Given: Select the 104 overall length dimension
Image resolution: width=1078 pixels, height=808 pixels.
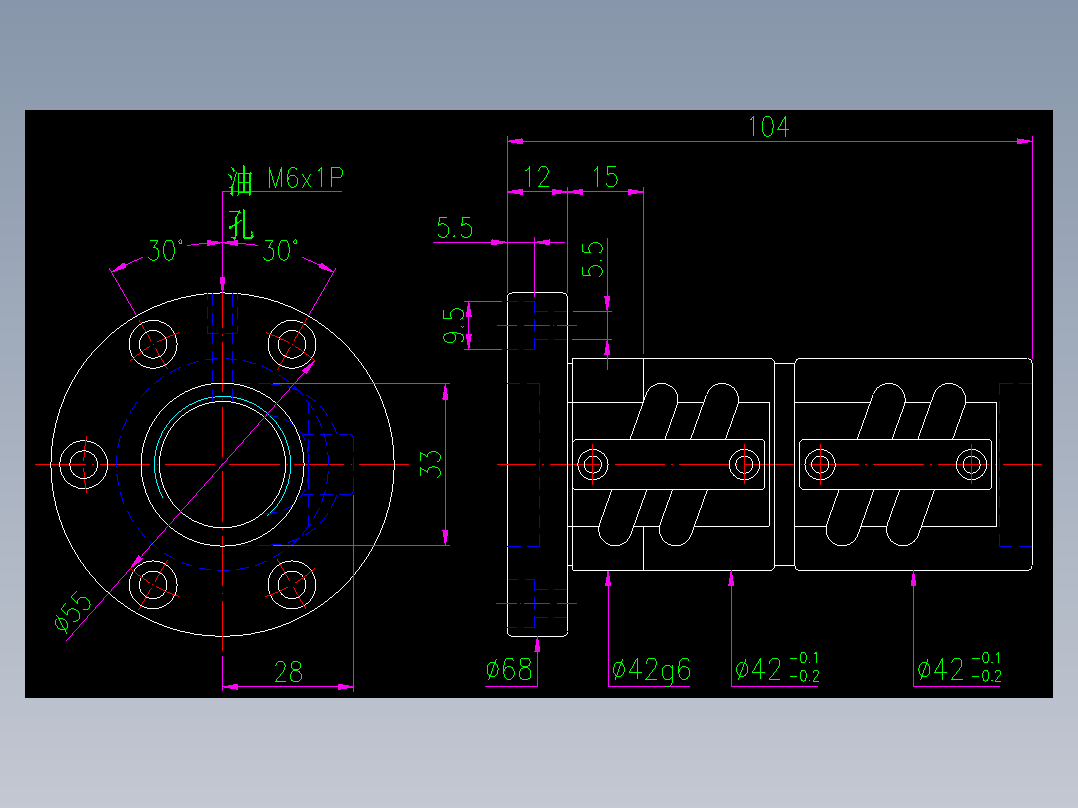Looking at the screenshot, I should [x=770, y=128].
